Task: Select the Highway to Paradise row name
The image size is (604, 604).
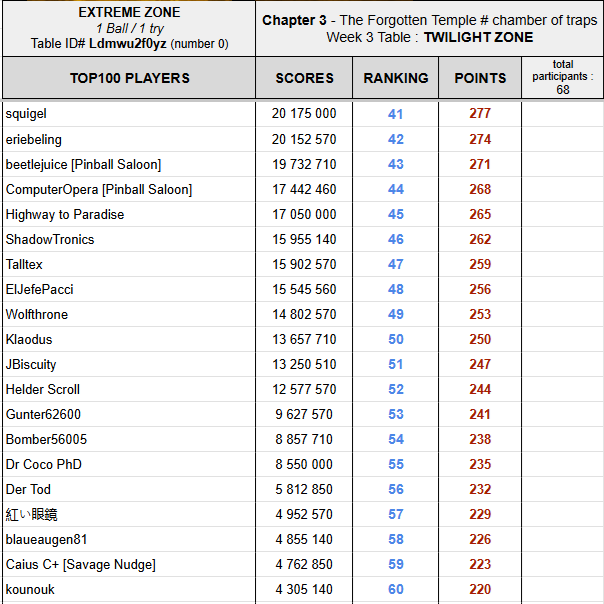Action: coord(65,214)
